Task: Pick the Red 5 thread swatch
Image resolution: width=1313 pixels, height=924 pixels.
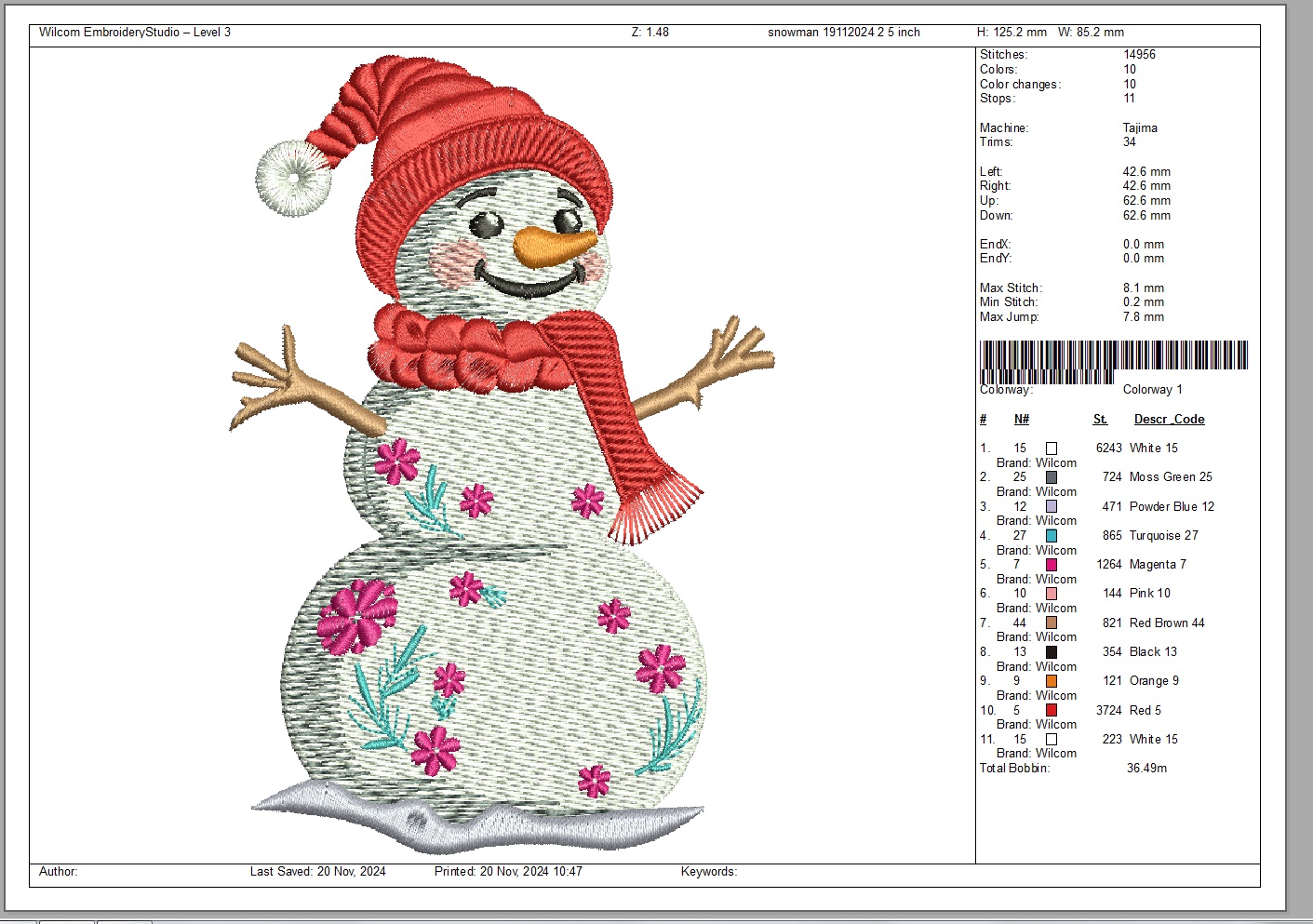Action: pyautogui.click(x=1051, y=710)
